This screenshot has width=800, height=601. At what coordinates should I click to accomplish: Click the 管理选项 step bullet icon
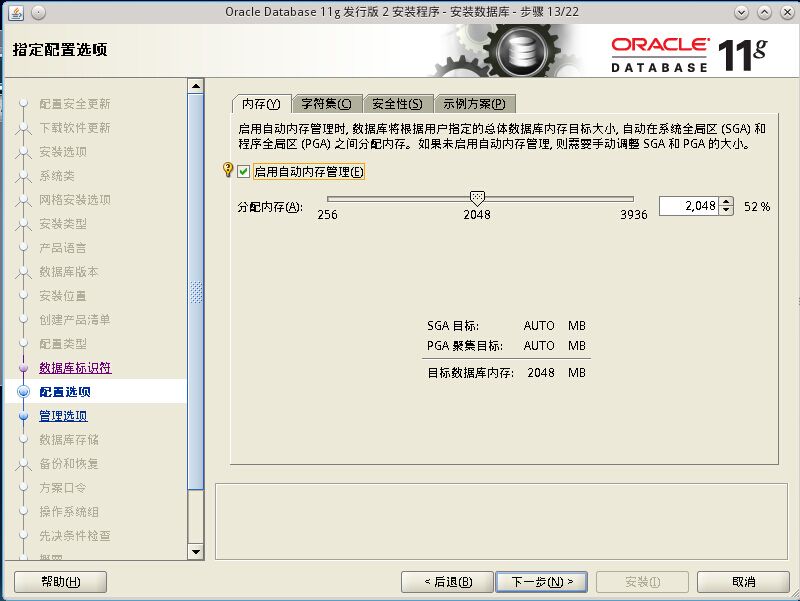(x=23, y=416)
